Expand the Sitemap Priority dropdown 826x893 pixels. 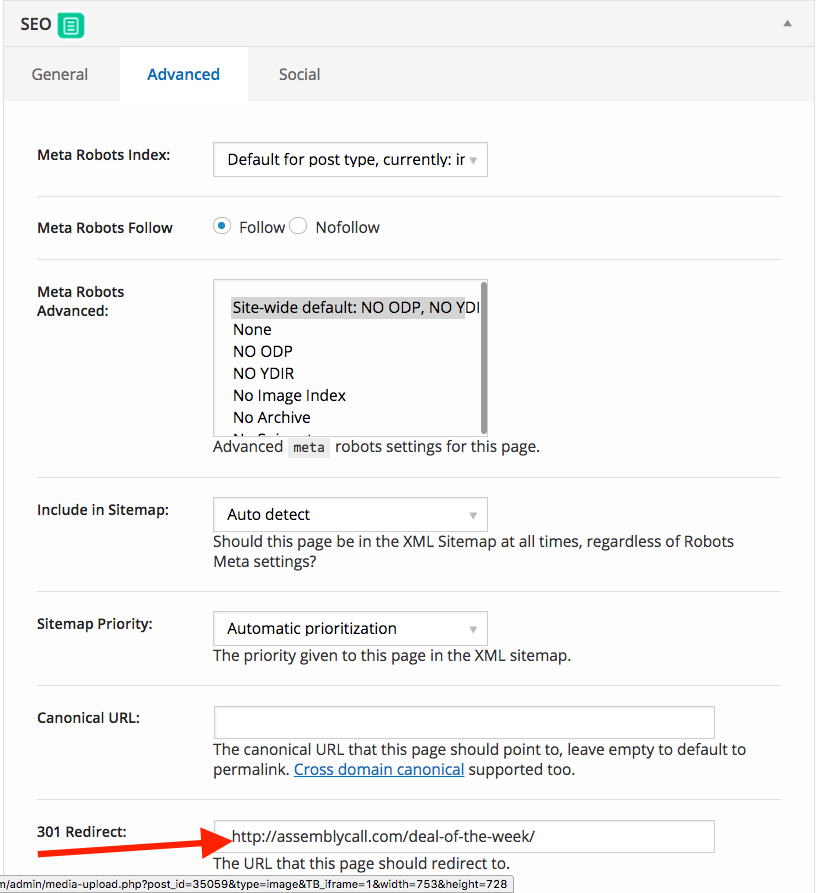click(350, 628)
